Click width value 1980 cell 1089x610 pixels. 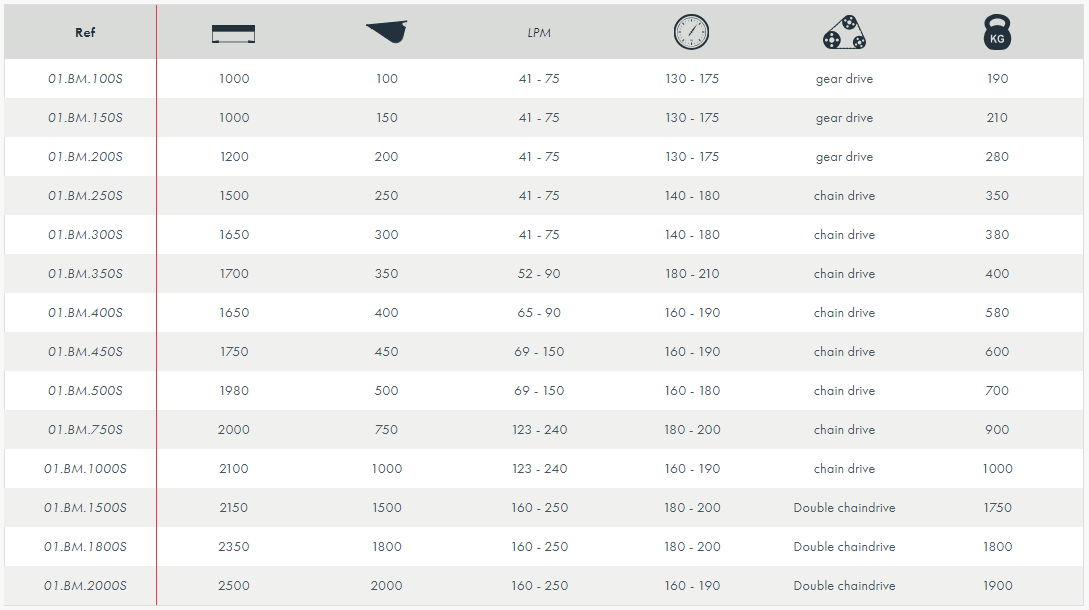pos(234,391)
